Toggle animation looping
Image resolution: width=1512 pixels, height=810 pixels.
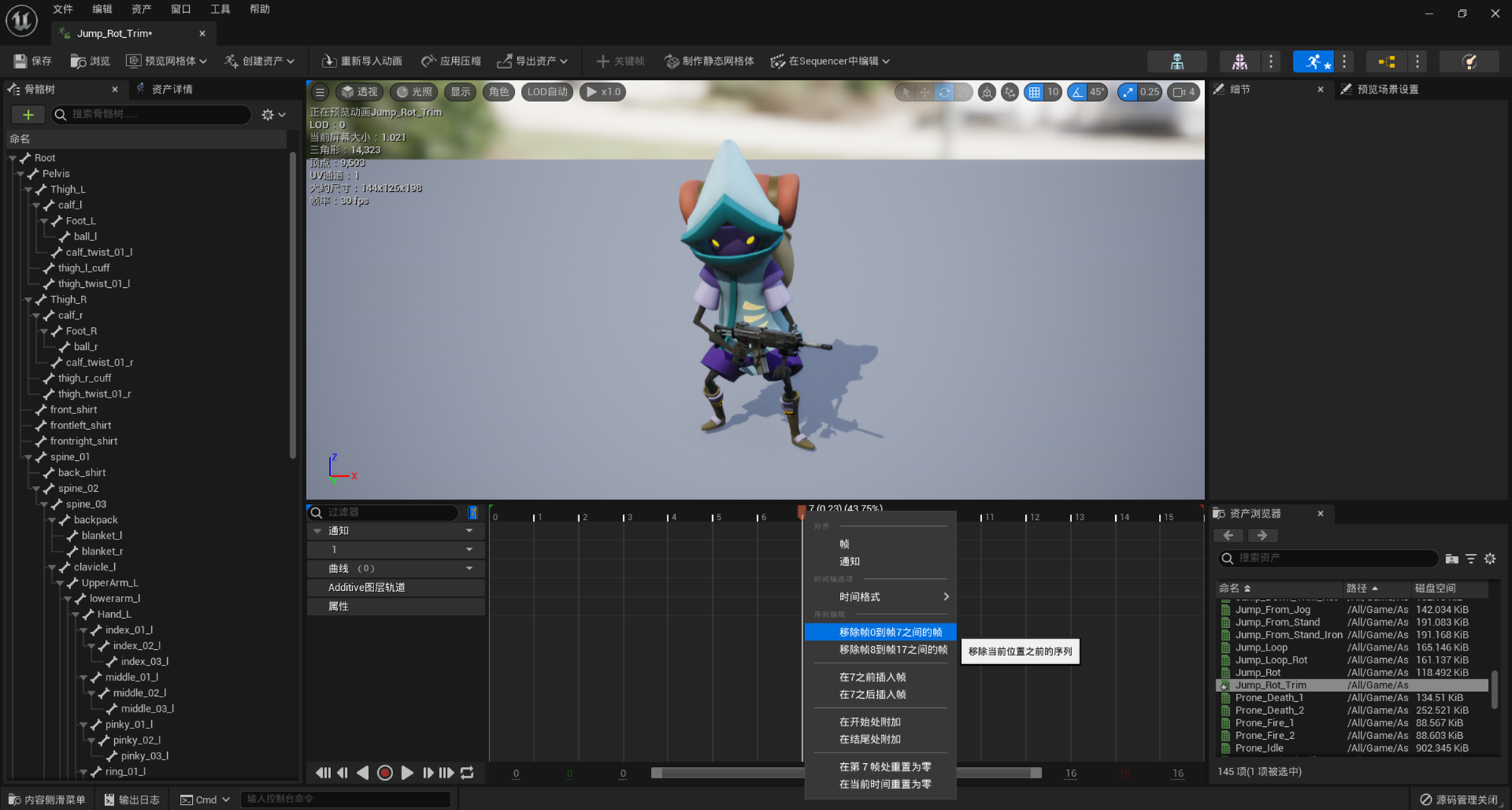coord(467,773)
